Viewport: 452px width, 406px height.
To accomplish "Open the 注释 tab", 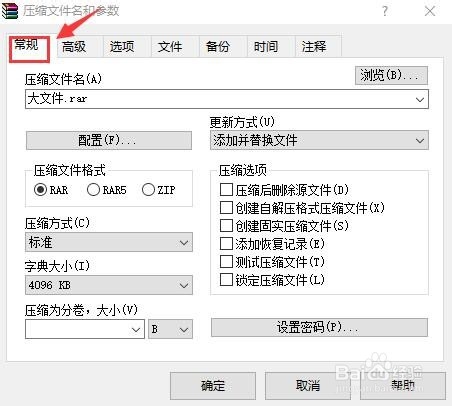I will click(x=314, y=47).
